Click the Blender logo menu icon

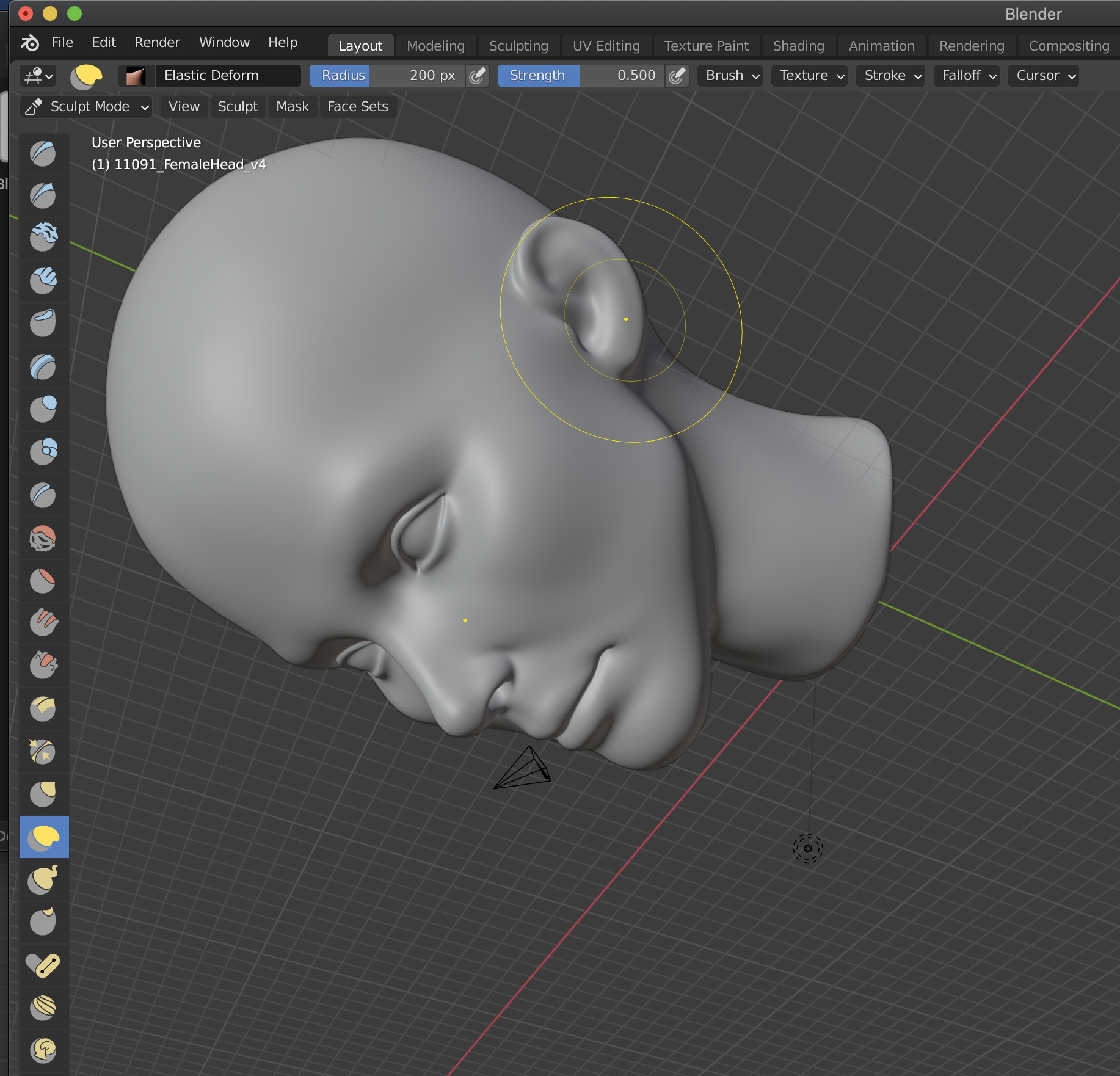[30, 43]
